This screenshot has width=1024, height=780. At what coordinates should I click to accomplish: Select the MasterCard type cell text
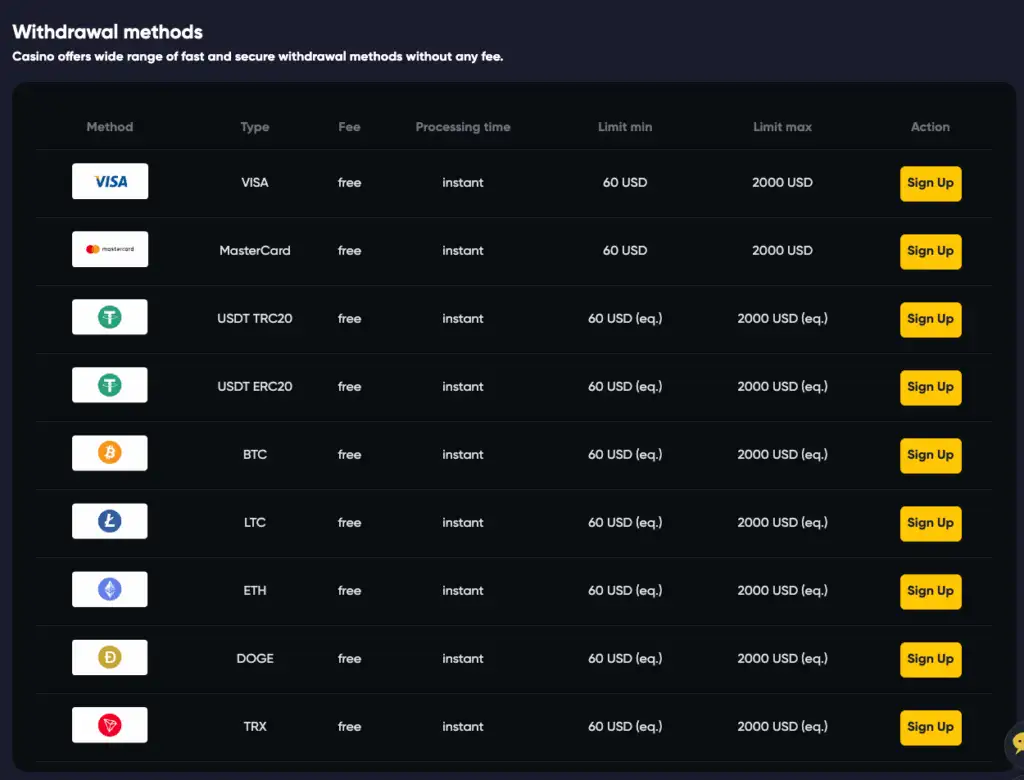pyautogui.click(x=255, y=250)
